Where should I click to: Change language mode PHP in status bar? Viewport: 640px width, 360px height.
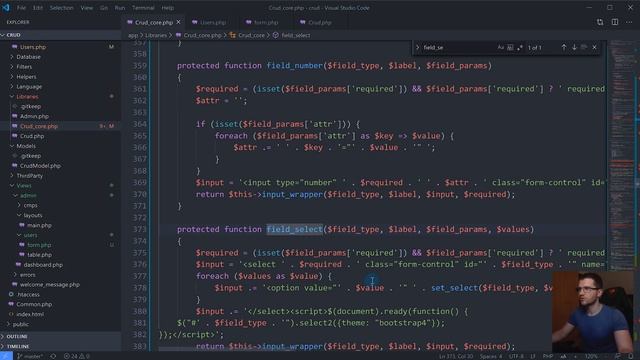[x=548, y=356]
